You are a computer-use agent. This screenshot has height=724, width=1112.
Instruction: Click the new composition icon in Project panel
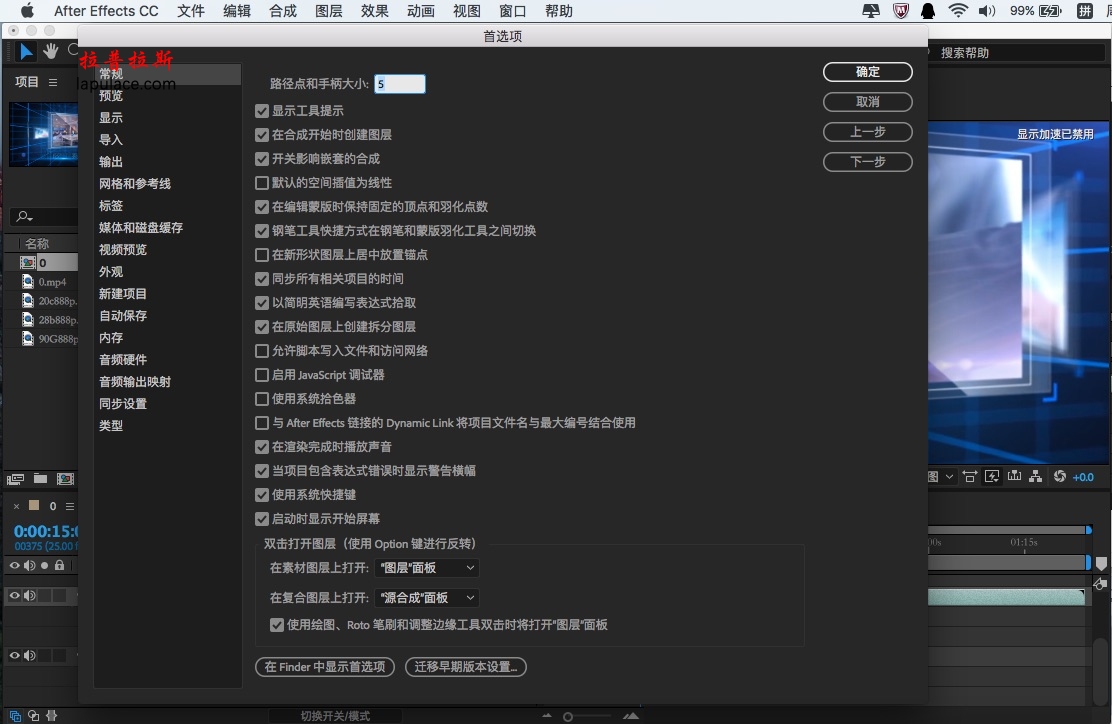[65, 479]
